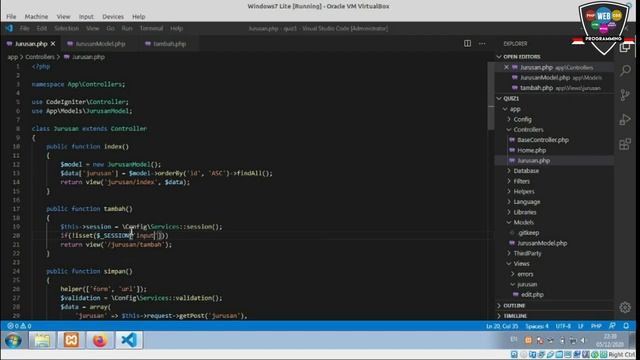Image resolution: width=640 pixels, height=360 pixels.
Task: Click app in the breadcrumb path
Action: pos(13,57)
